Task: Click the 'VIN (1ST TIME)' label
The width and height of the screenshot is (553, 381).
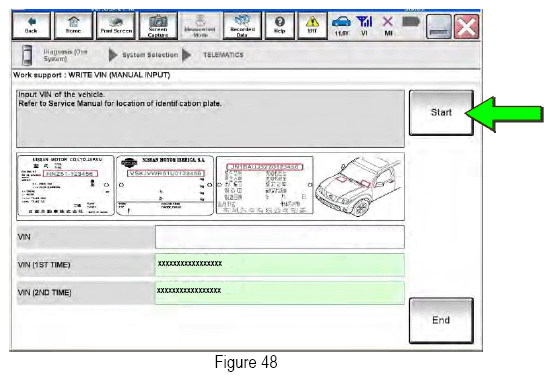Action: 44,265
